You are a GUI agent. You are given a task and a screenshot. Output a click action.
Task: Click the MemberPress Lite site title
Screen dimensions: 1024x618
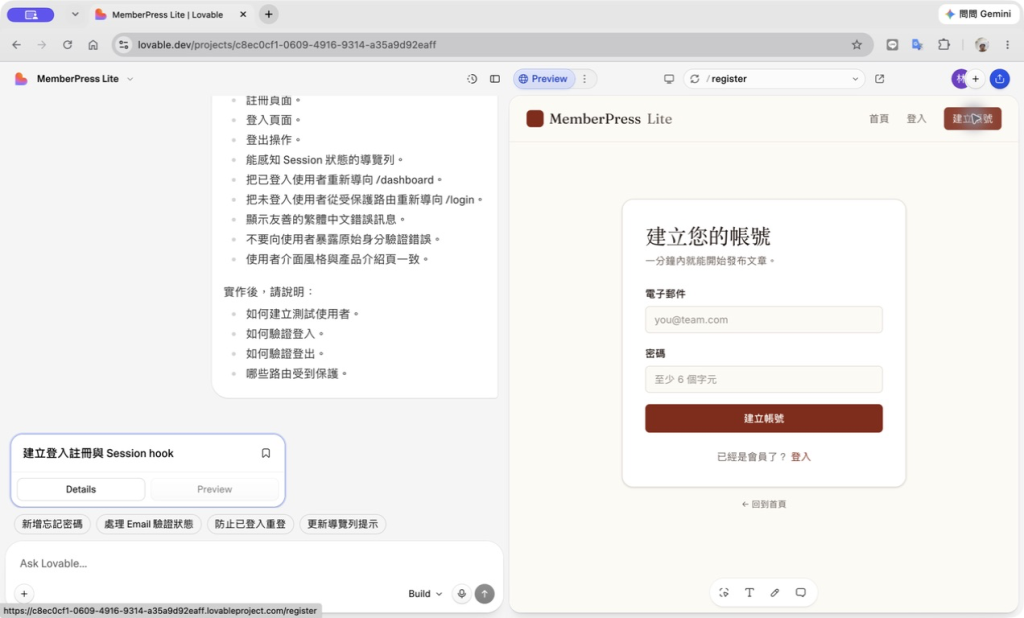(x=611, y=119)
